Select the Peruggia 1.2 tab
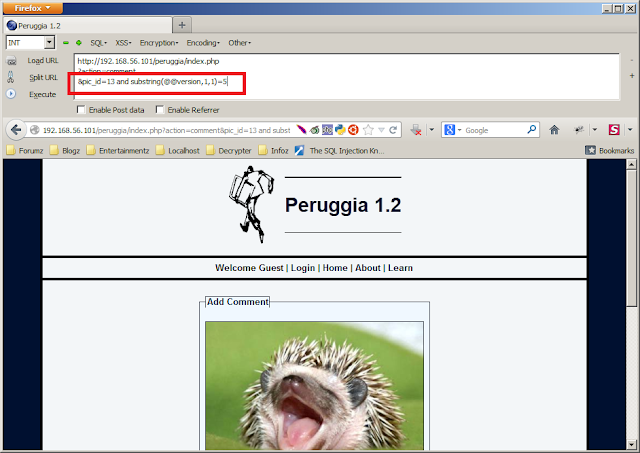This screenshot has width=640, height=453. click(x=88, y=26)
